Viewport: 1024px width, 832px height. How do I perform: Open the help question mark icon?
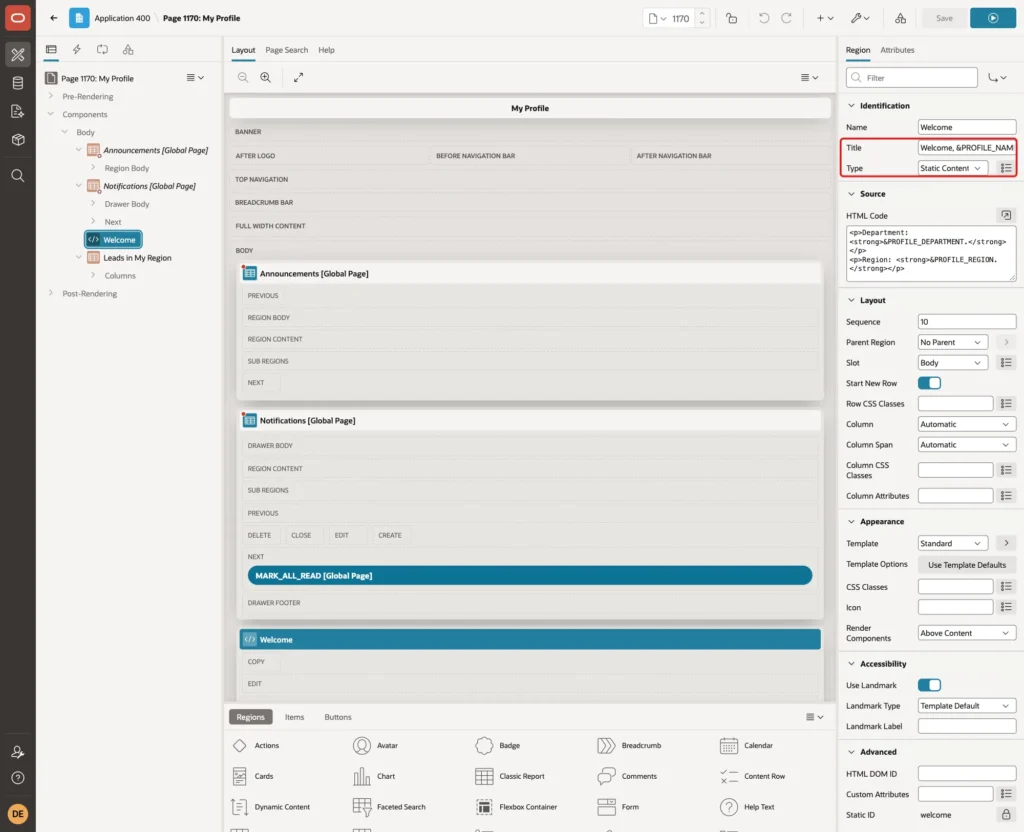(18, 778)
